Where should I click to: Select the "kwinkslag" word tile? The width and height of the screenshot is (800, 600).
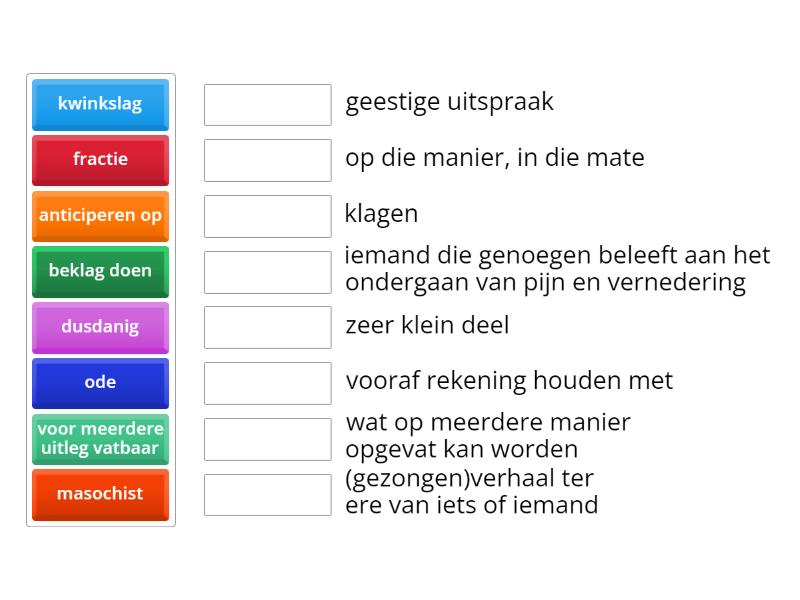100,104
